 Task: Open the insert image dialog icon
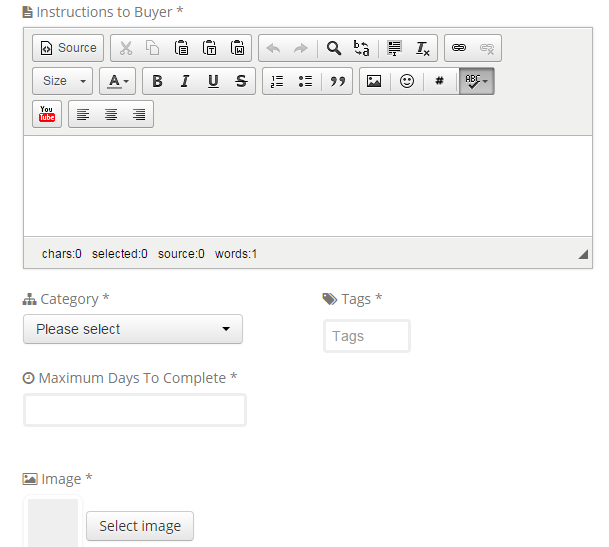click(x=374, y=81)
